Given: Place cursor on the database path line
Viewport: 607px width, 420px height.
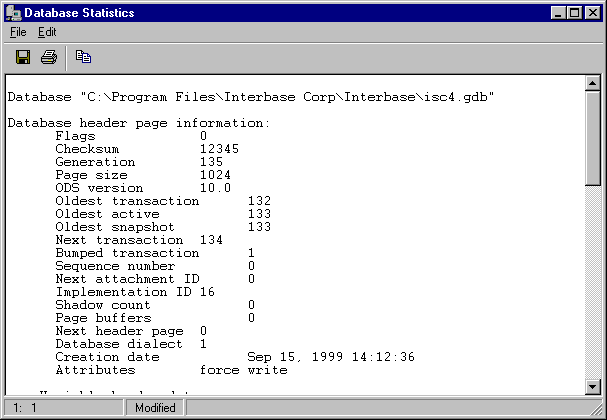Looking at the screenshot, I should tap(251, 97).
